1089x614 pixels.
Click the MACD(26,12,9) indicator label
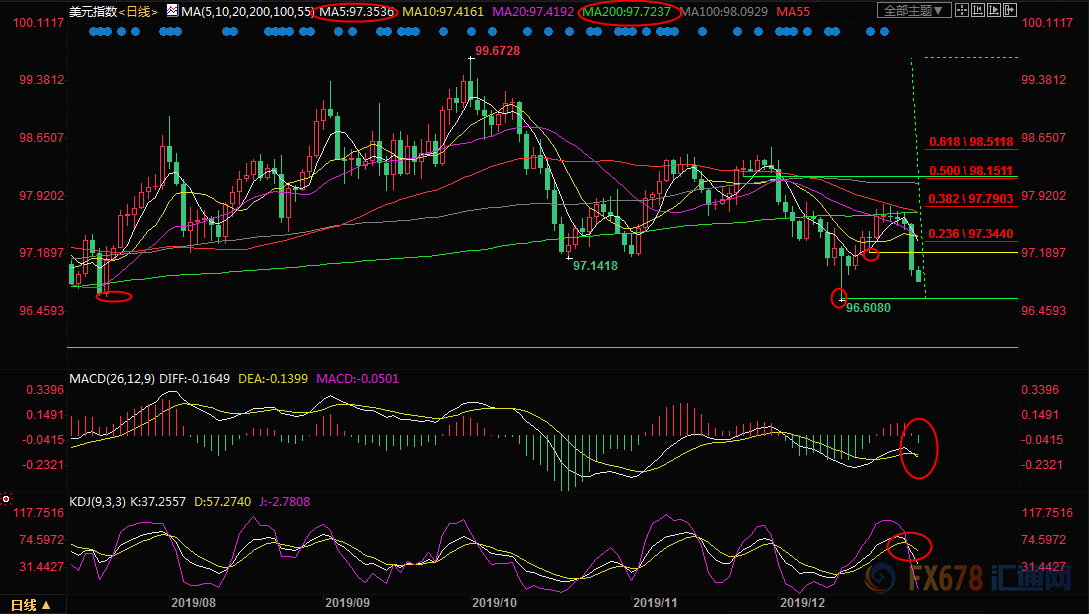coord(114,379)
